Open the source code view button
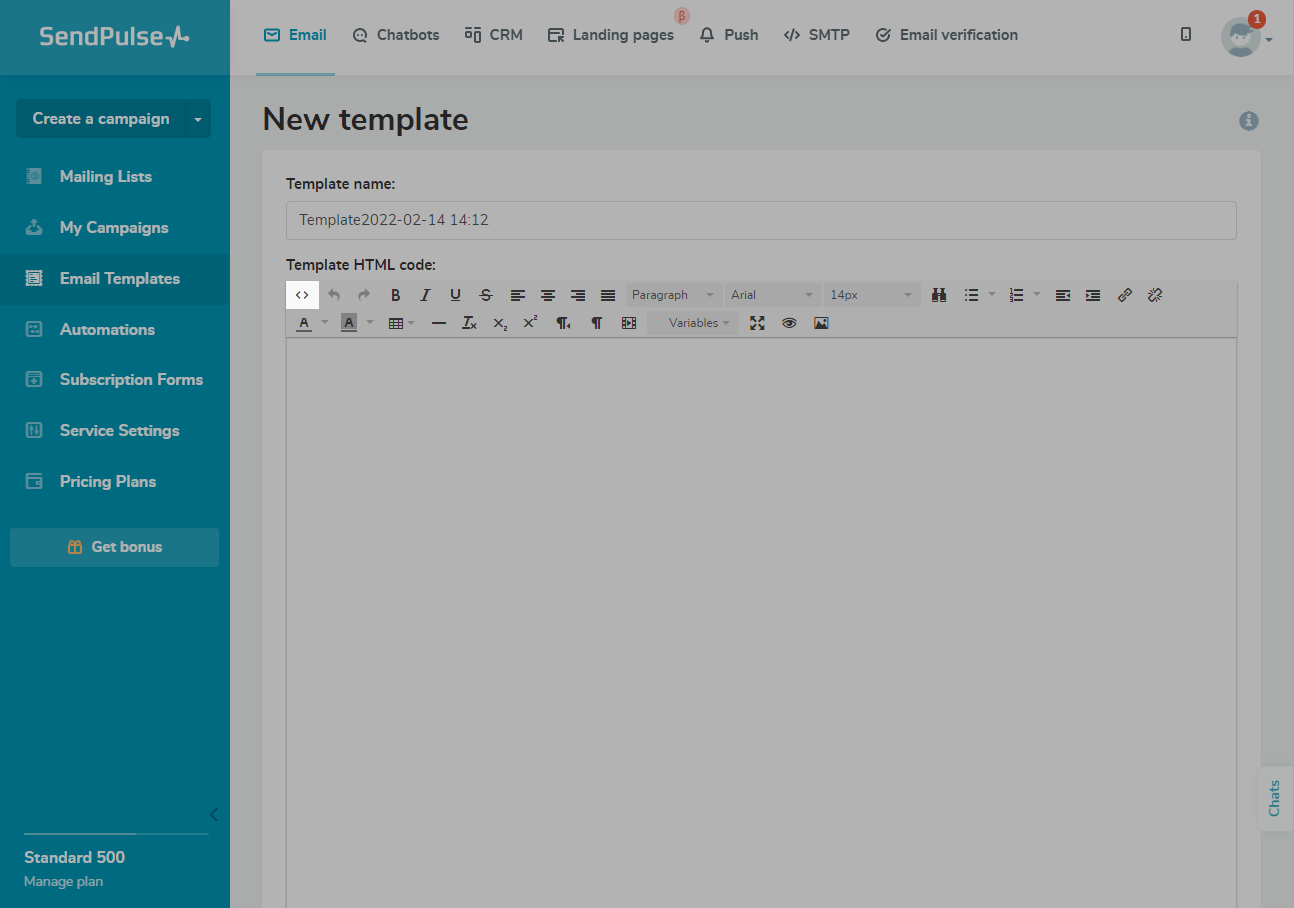 coord(302,295)
